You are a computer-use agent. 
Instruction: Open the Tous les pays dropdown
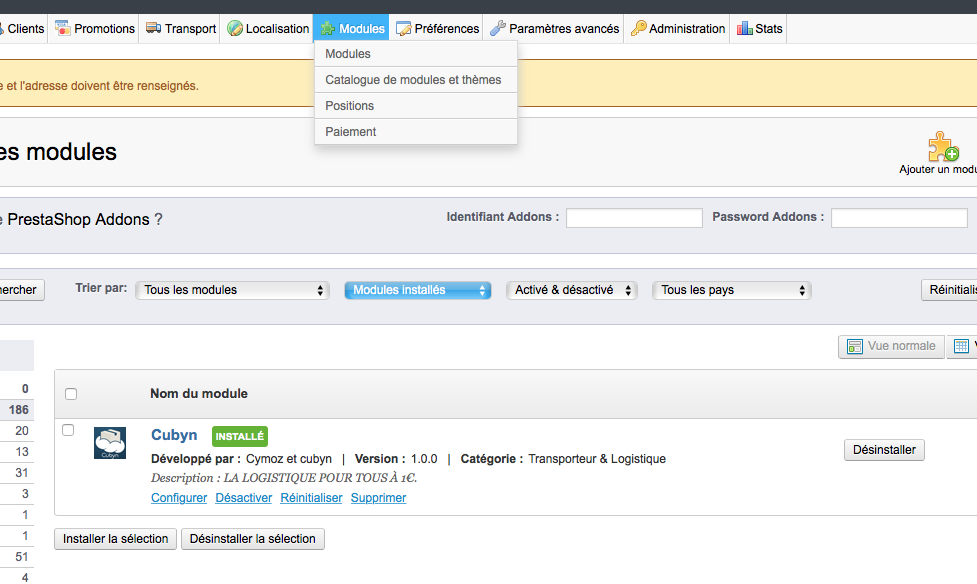732,290
